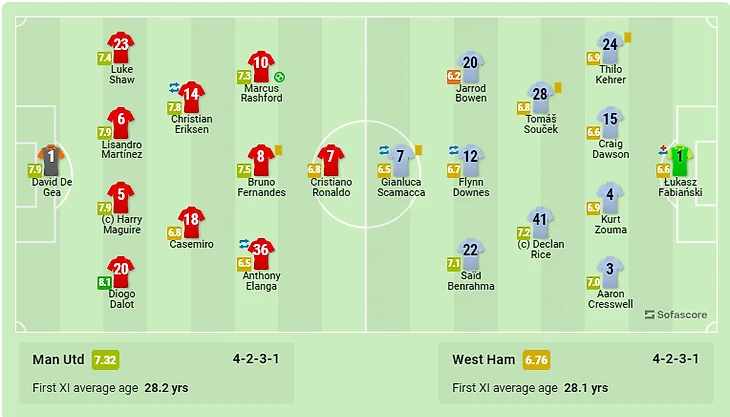Screen dimensions: 730x417
Task: Click Tomáš Souček's yellow card icon
Action: (558, 87)
